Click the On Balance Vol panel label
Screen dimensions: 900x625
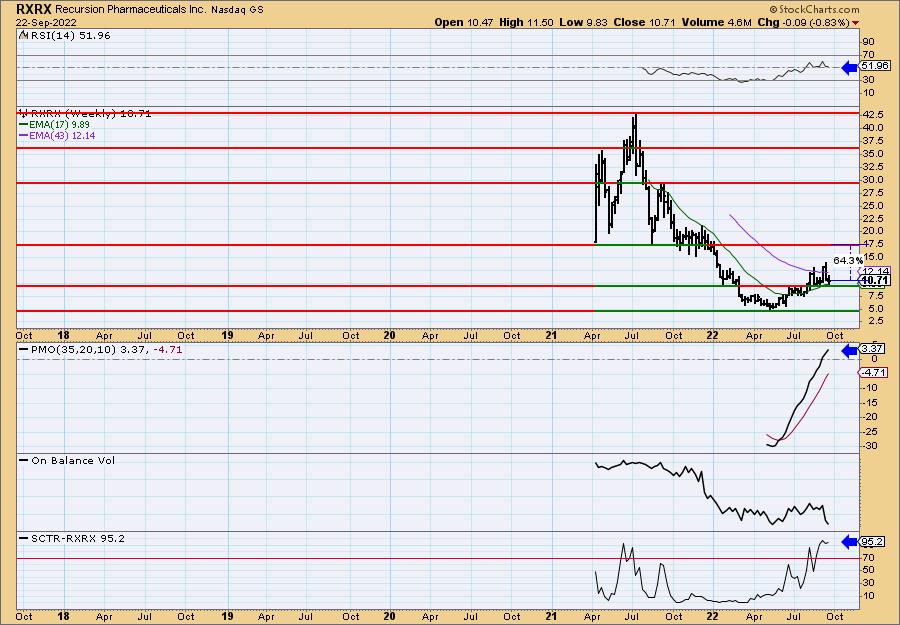pos(73,460)
